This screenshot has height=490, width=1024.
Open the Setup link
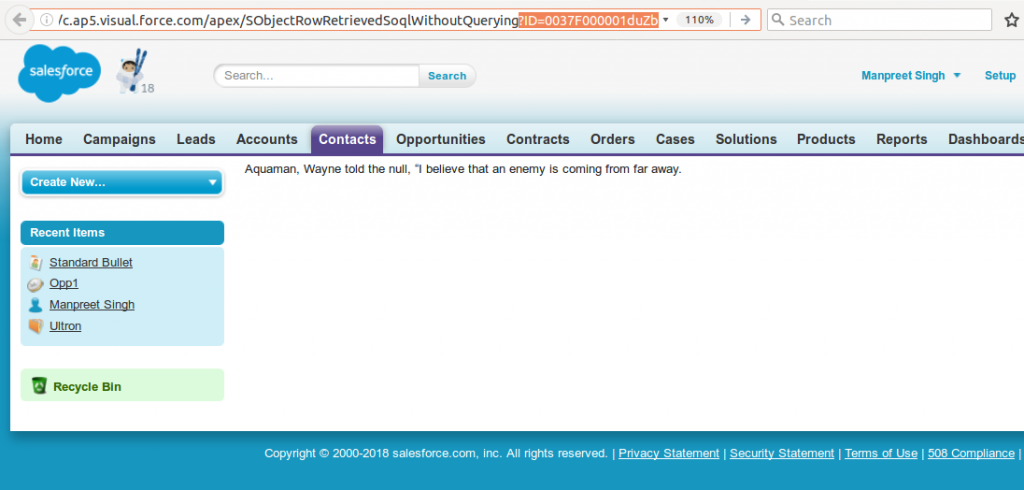click(1000, 76)
